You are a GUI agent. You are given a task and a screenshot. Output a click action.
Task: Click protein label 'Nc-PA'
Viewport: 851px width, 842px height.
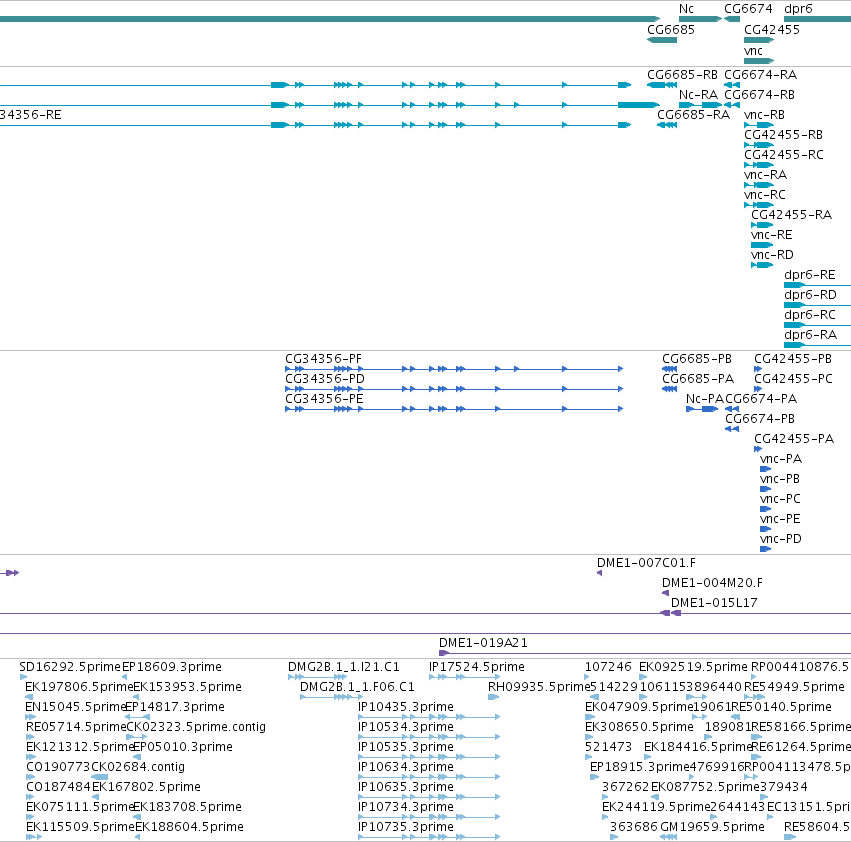[x=705, y=399]
